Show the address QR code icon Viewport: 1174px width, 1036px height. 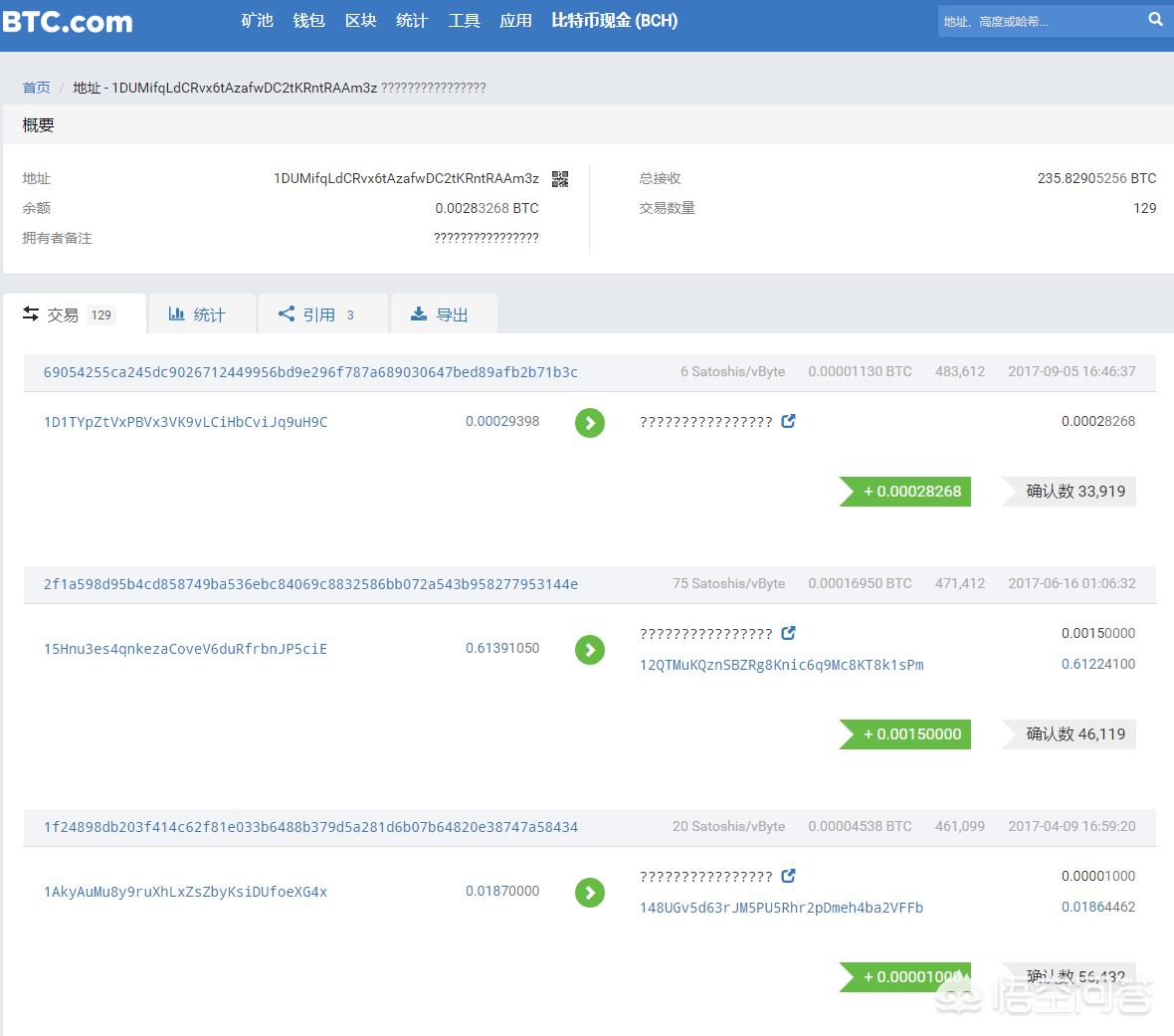[x=560, y=179]
